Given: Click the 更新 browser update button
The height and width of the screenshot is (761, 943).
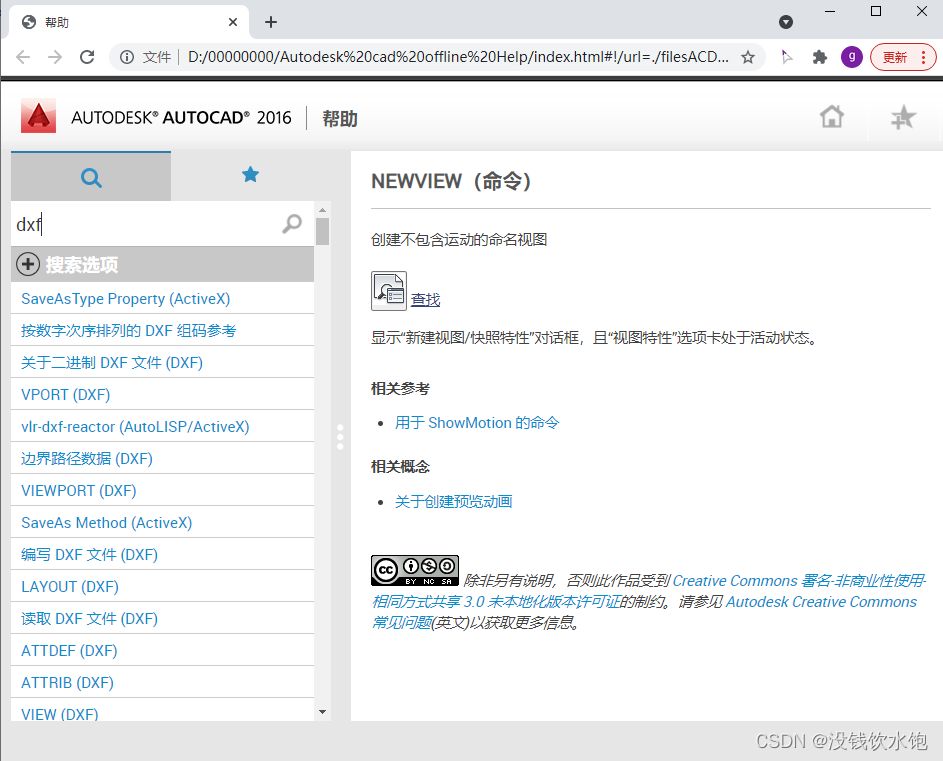Looking at the screenshot, I should coord(903,57).
